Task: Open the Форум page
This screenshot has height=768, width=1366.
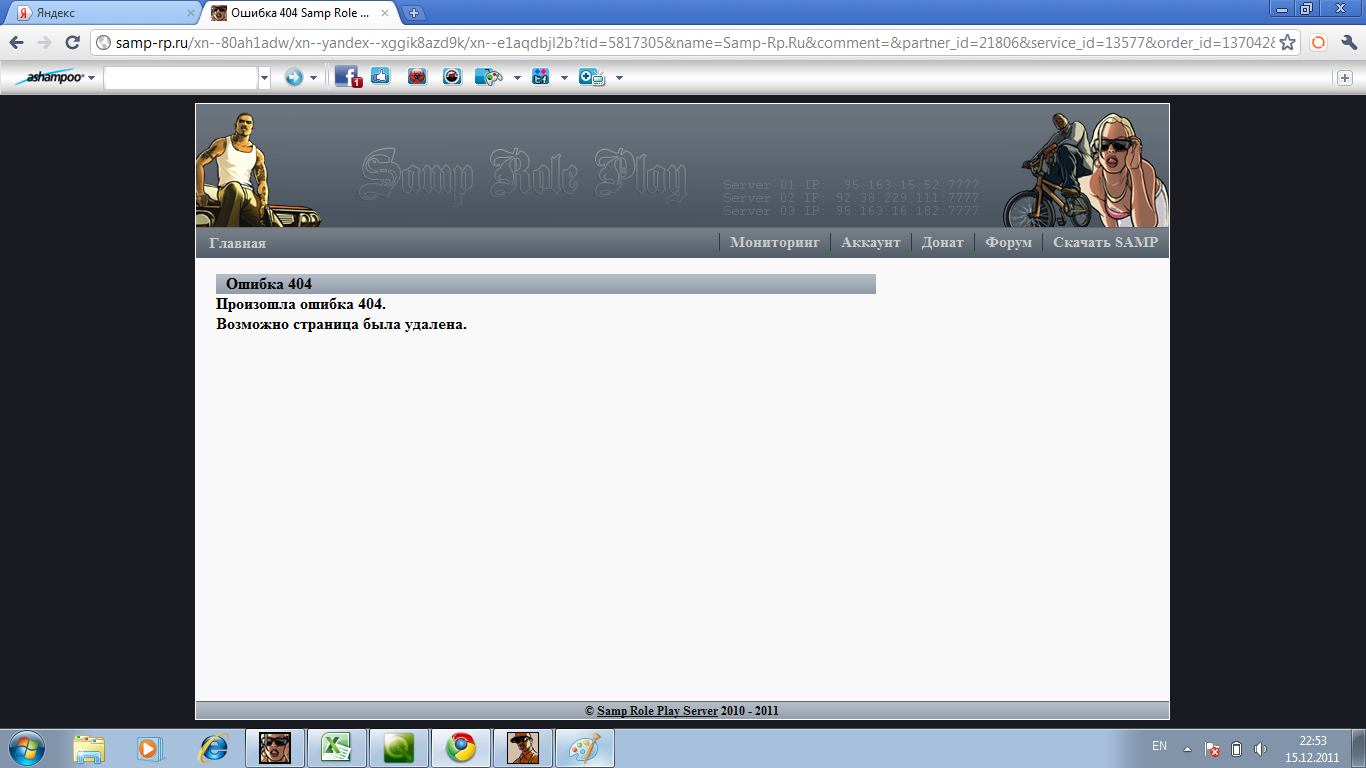Action: 1009,242
